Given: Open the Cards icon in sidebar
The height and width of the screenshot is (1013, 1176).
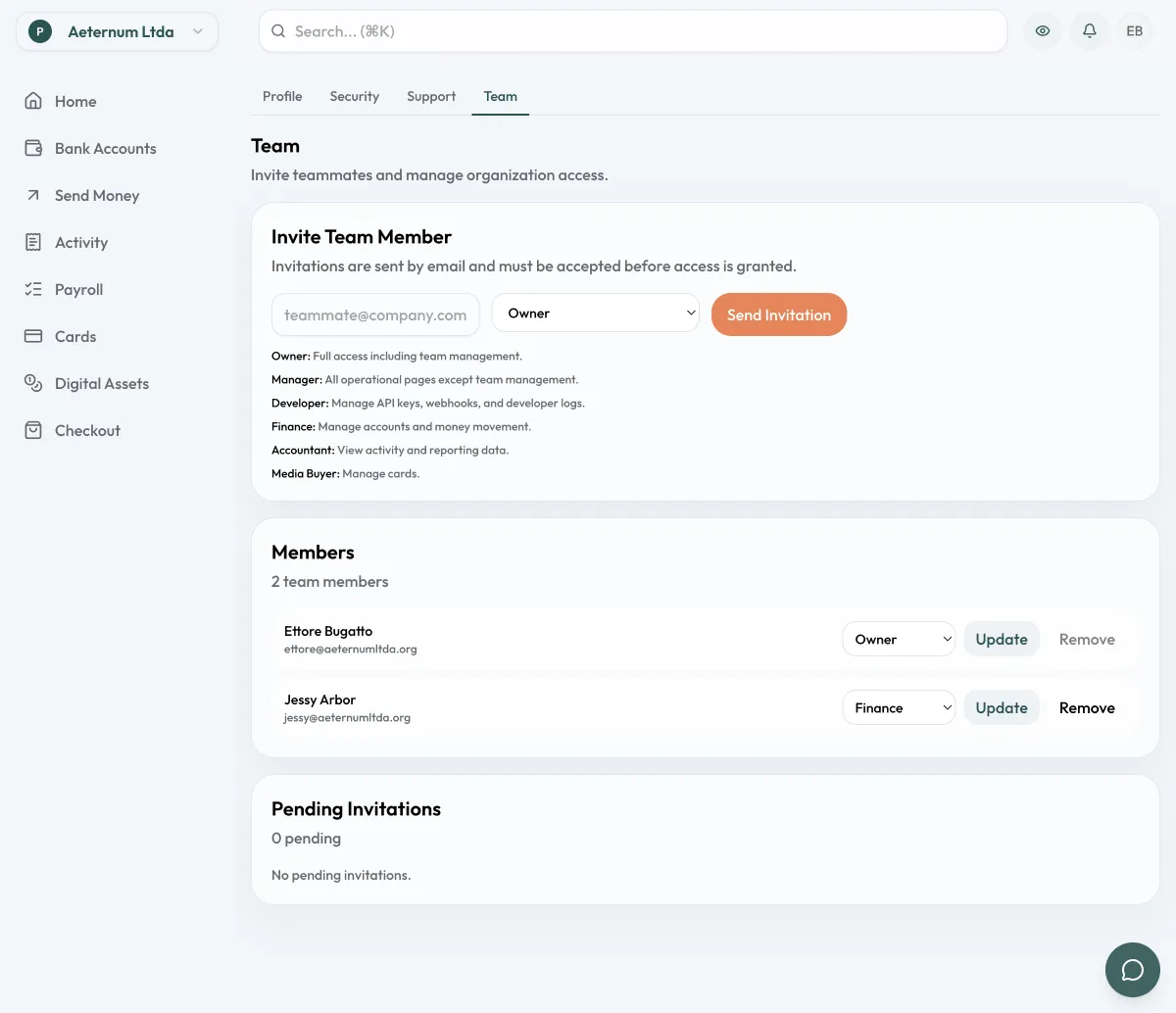Looking at the screenshot, I should (33, 336).
